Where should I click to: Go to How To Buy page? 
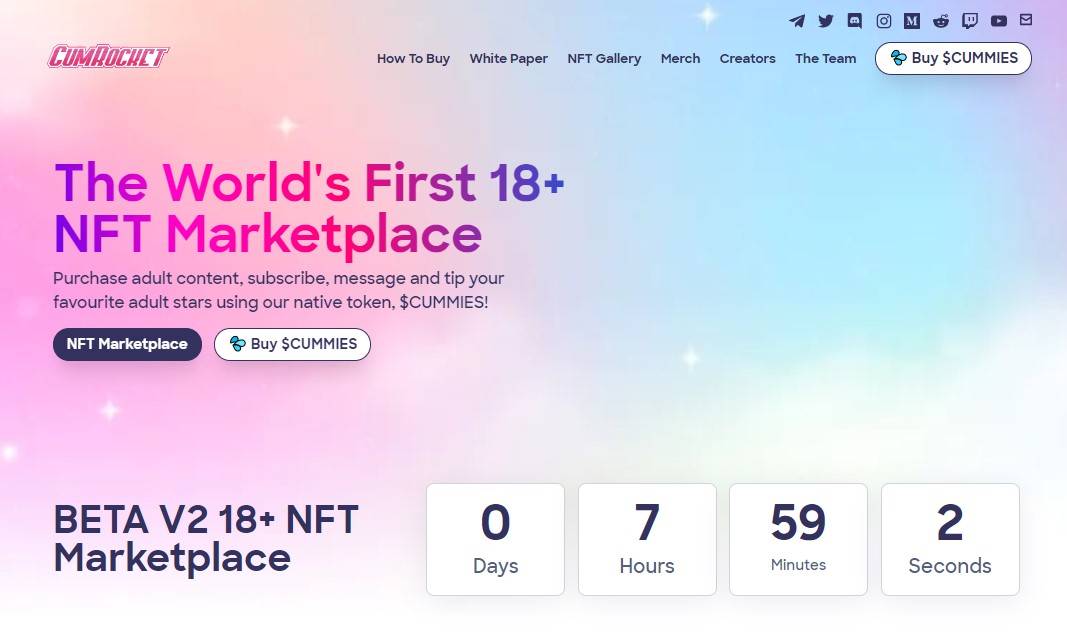[x=413, y=59]
